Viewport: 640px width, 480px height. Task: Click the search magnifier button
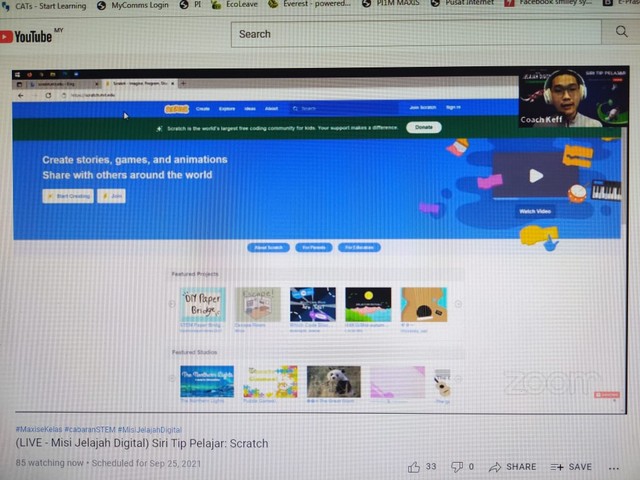tap(621, 33)
